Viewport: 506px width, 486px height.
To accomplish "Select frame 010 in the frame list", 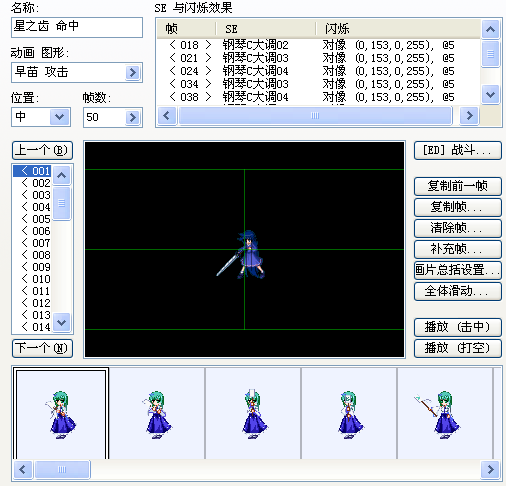I will pyautogui.click(x=32, y=279).
